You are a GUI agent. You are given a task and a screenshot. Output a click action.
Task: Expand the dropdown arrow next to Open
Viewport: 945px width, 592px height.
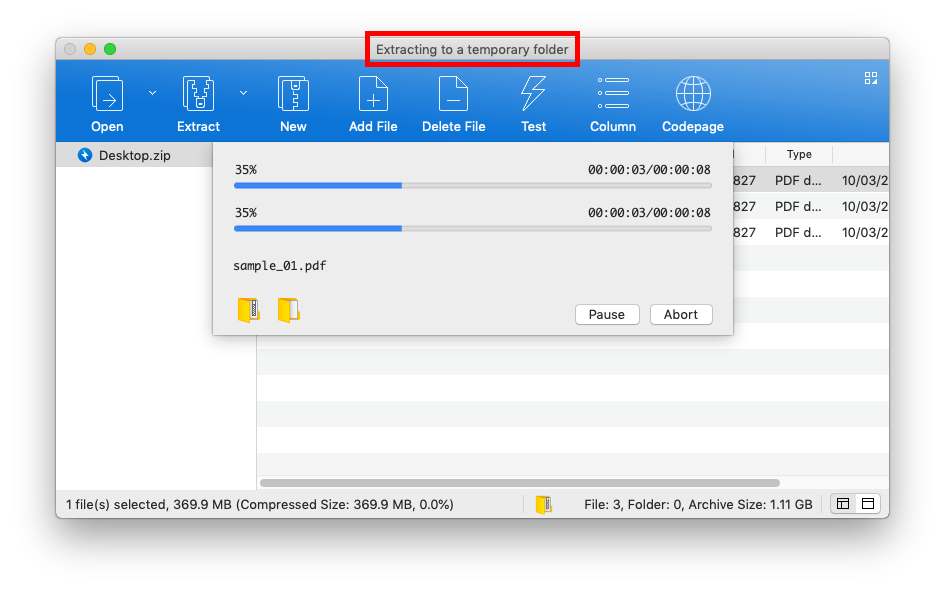tap(152, 93)
